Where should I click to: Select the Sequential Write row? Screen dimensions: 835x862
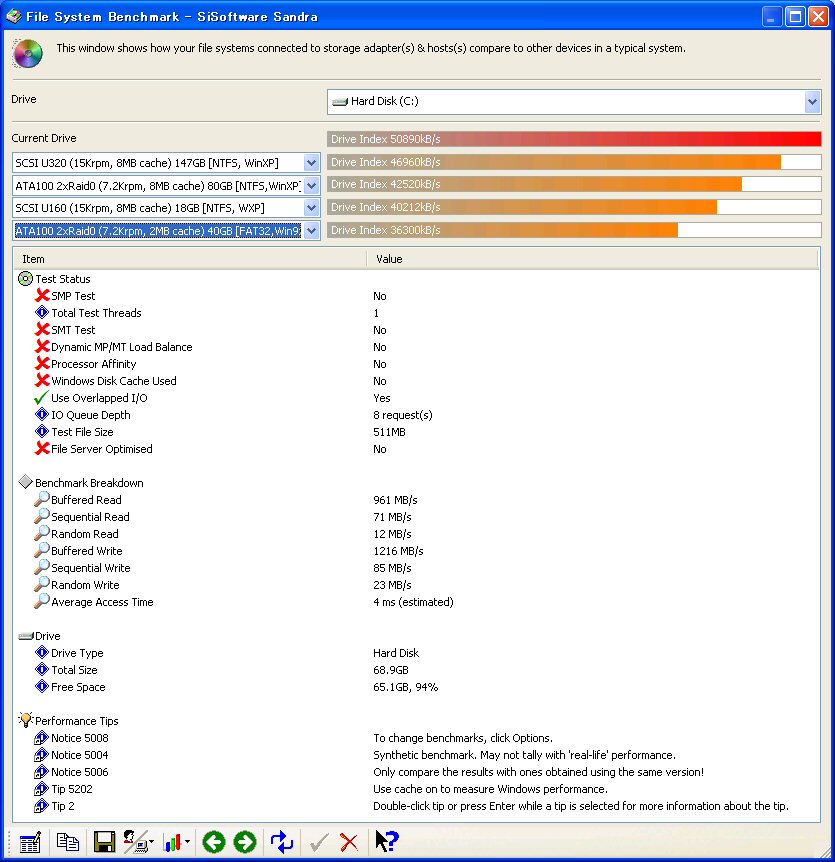coord(416,568)
